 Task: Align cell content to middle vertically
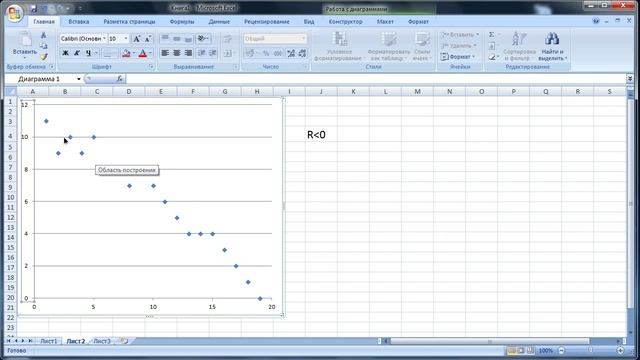coord(176,38)
